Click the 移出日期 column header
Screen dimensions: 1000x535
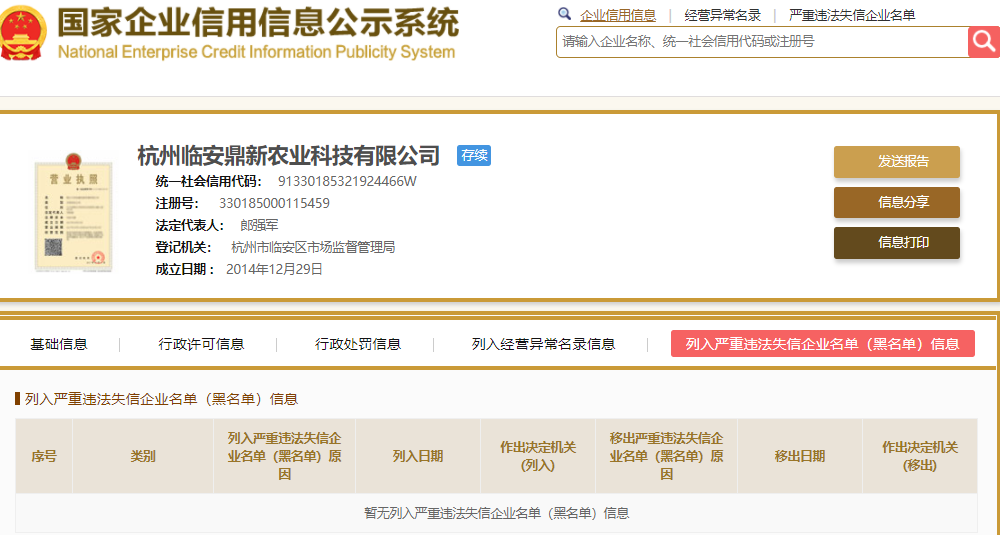(x=800, y=457)
